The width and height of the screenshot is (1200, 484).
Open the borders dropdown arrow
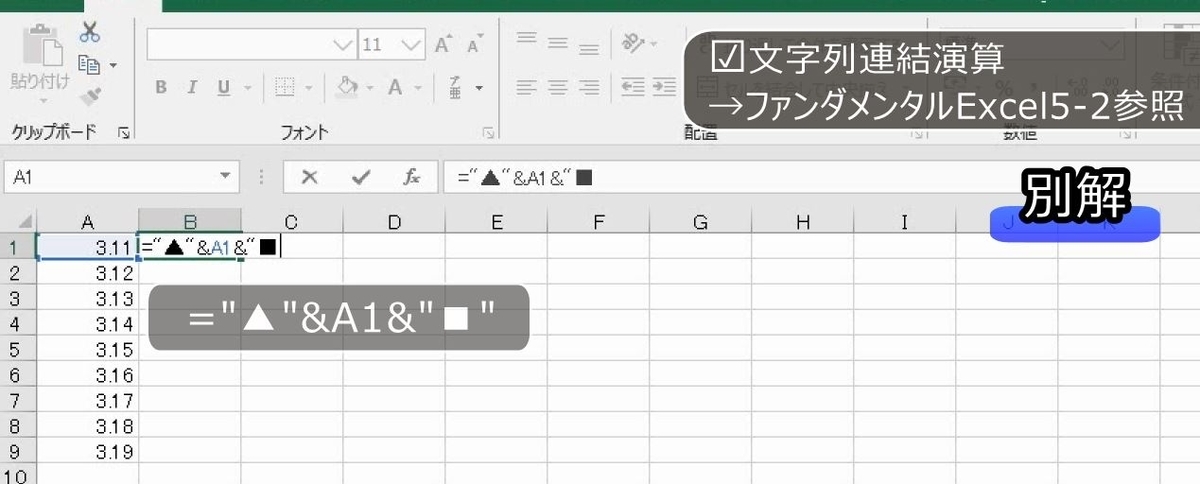tap(309, 89)
